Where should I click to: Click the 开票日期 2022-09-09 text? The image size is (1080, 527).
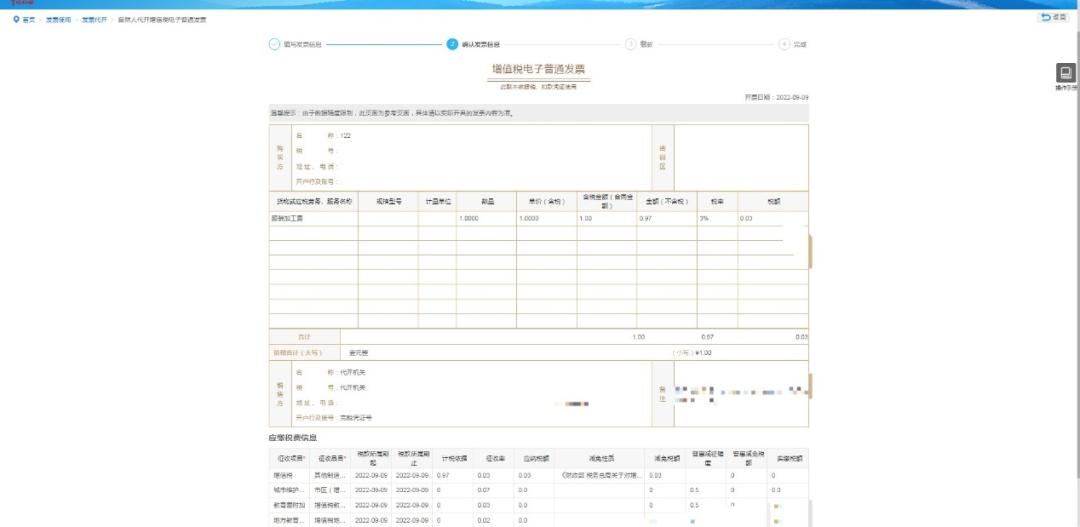(x=777, y=98)
